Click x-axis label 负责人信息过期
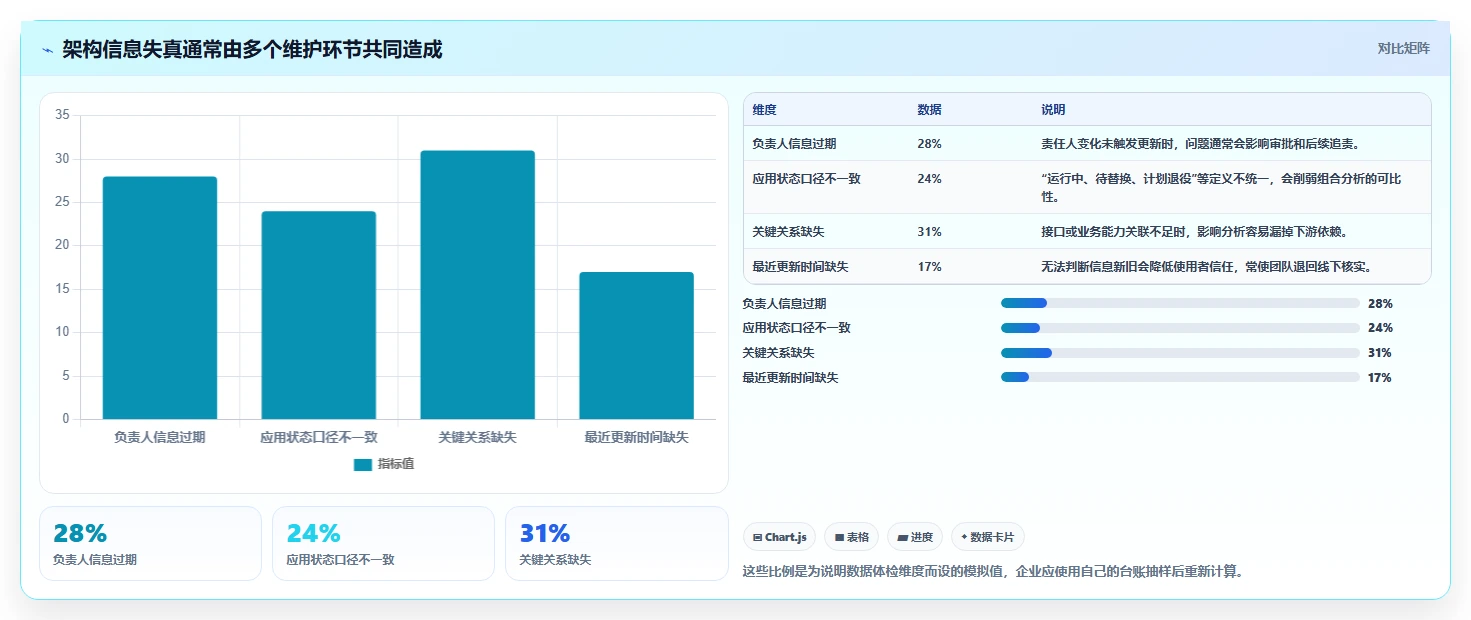 click(x=160, y=437)
